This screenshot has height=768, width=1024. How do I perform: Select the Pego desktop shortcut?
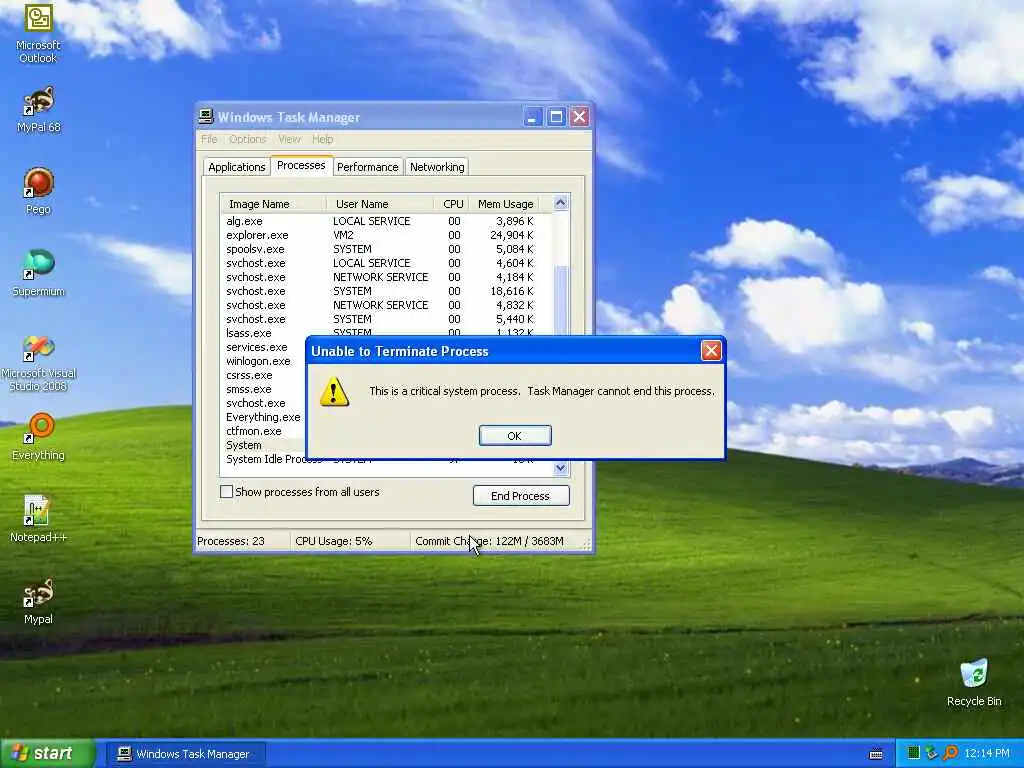pos(38,191)
